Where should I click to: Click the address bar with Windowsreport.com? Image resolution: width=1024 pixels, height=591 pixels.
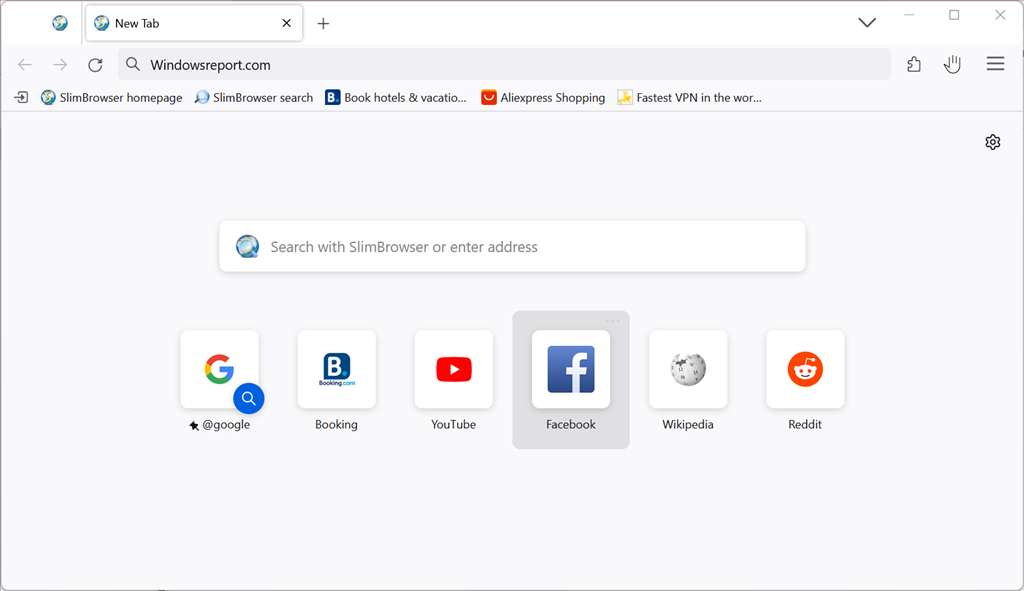coord(504,64)
